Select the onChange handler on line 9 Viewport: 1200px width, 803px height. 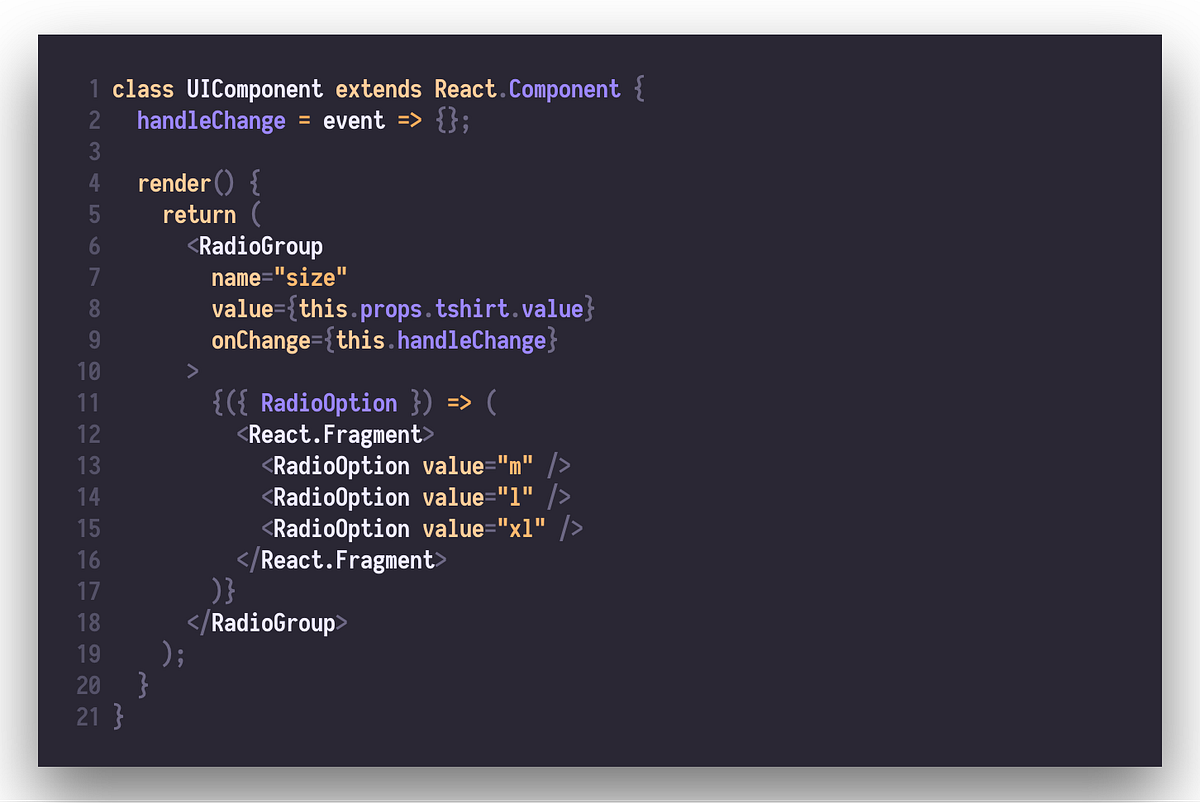coord(383,340)
